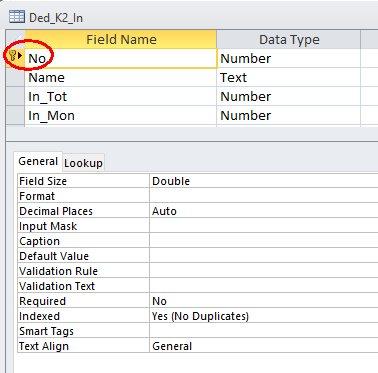The width and height of the screenshot is (378, 373).
Task: Open the Text data type for Name
Action: [289, 78]
